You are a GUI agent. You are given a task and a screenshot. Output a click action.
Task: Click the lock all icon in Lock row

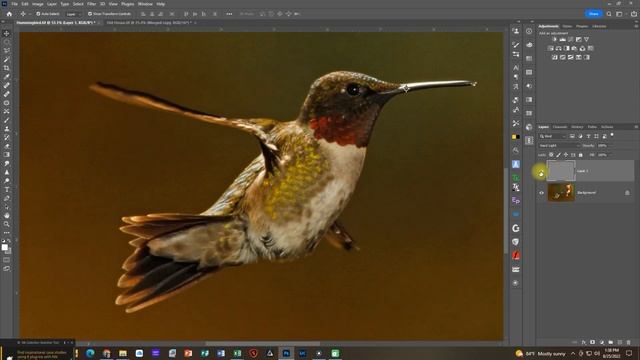[580, 155]
